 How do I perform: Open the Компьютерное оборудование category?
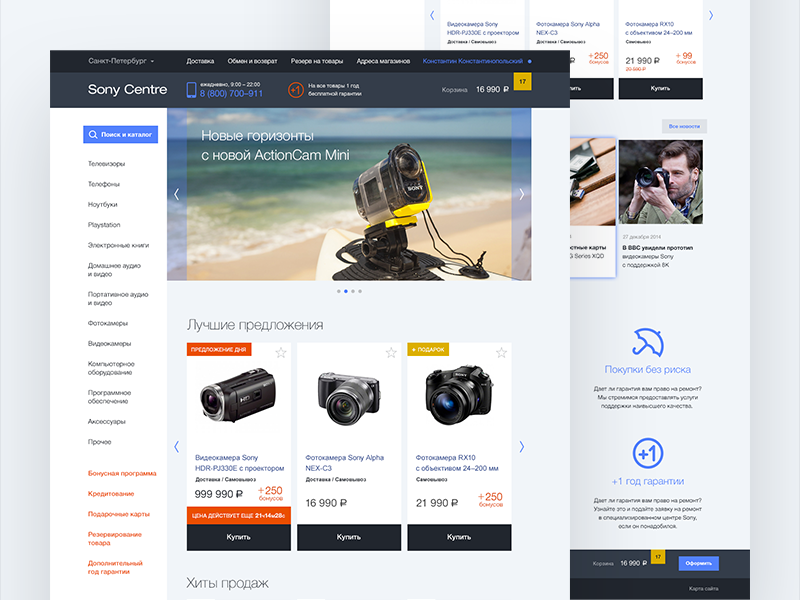111,368
